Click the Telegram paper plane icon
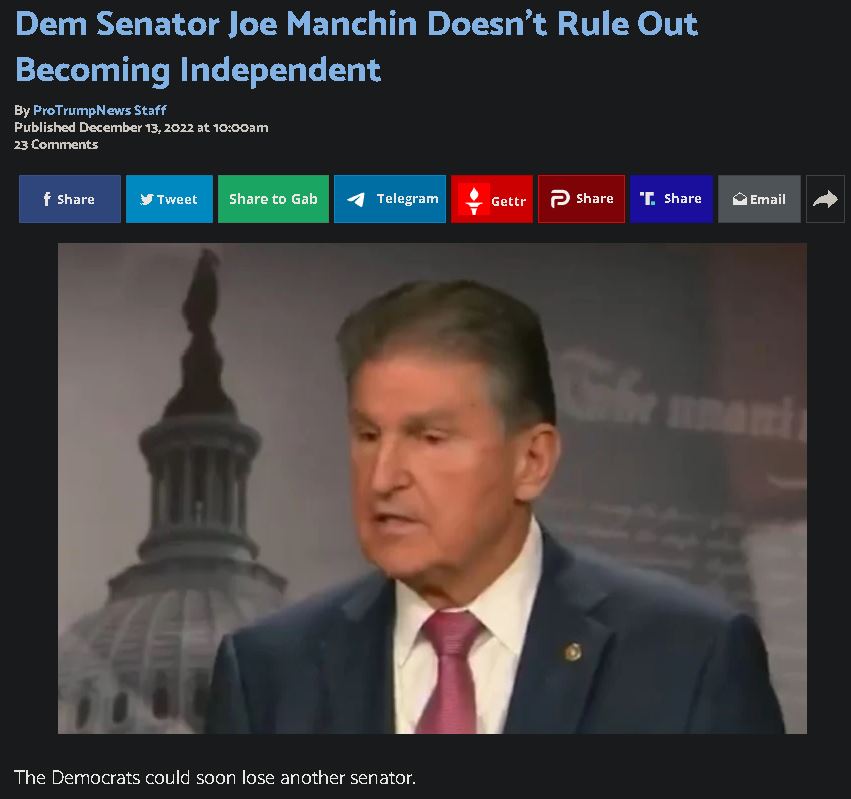851x799 pixels. coord(356,199)
